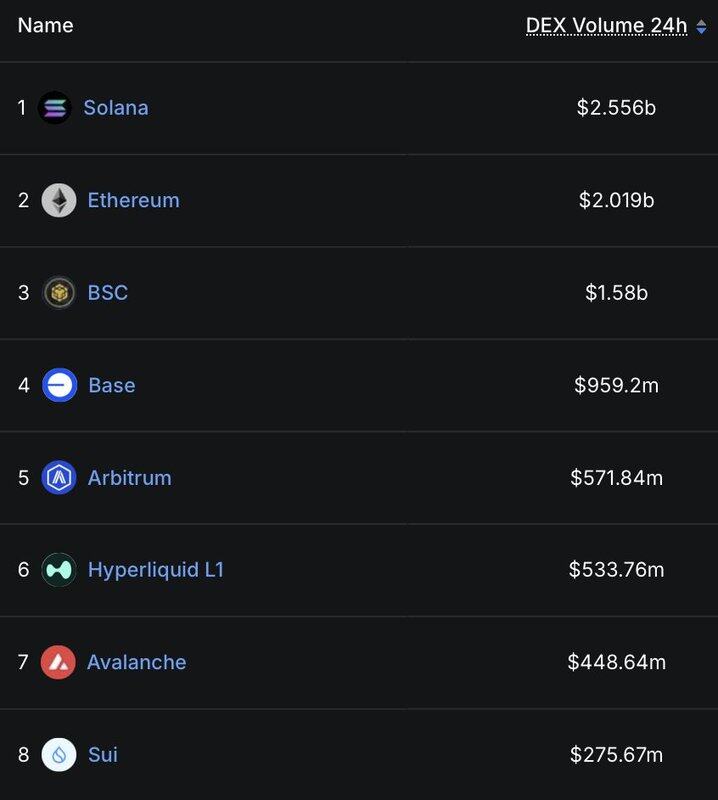The width and height of the screenshot is (718, 800).
Task: Open the Hyperliquid L1 link
Action: tap(156, 570)
